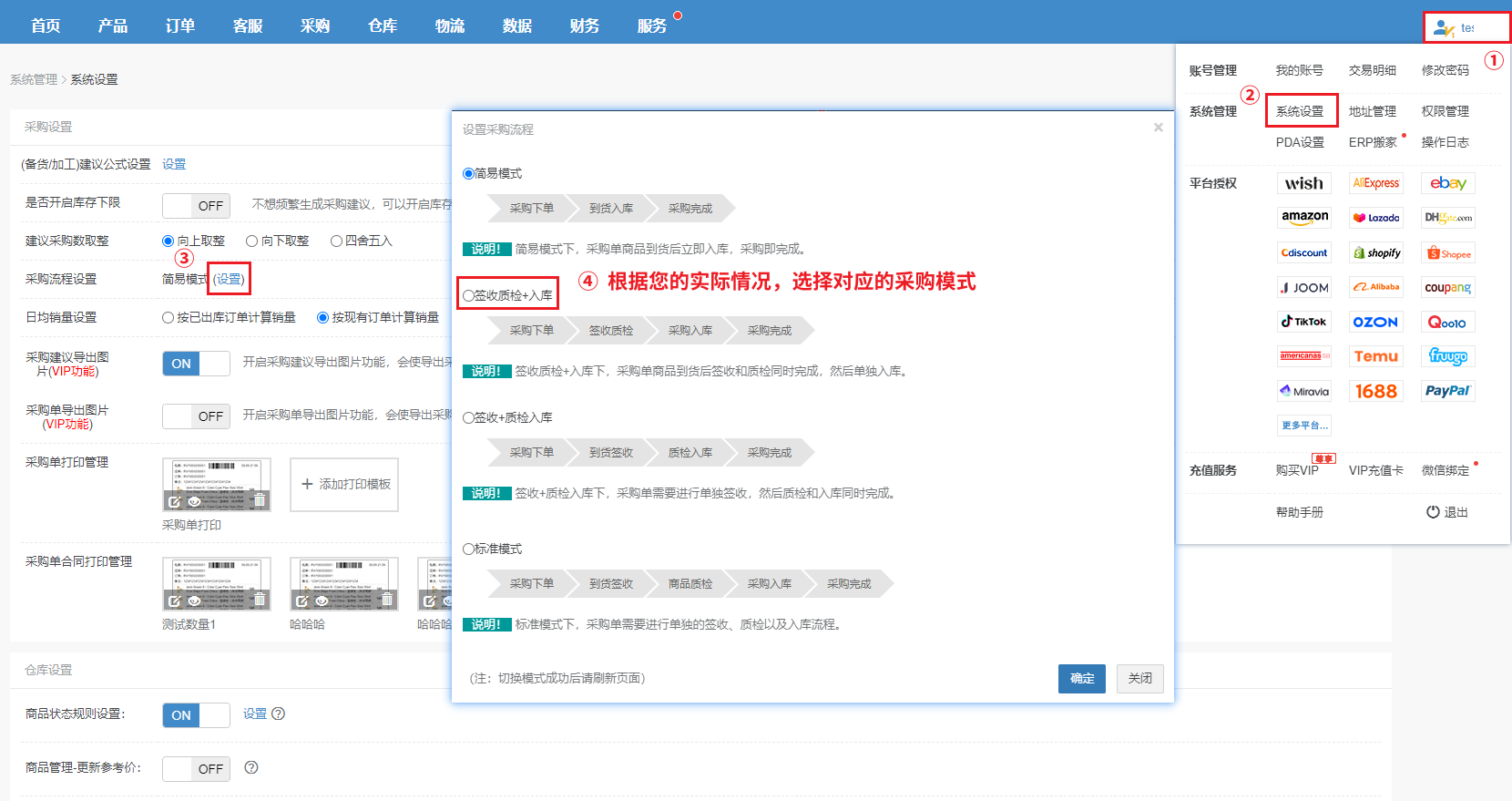
Task: Open 采购 menu in the top navigation
Action: click(315, 26)
